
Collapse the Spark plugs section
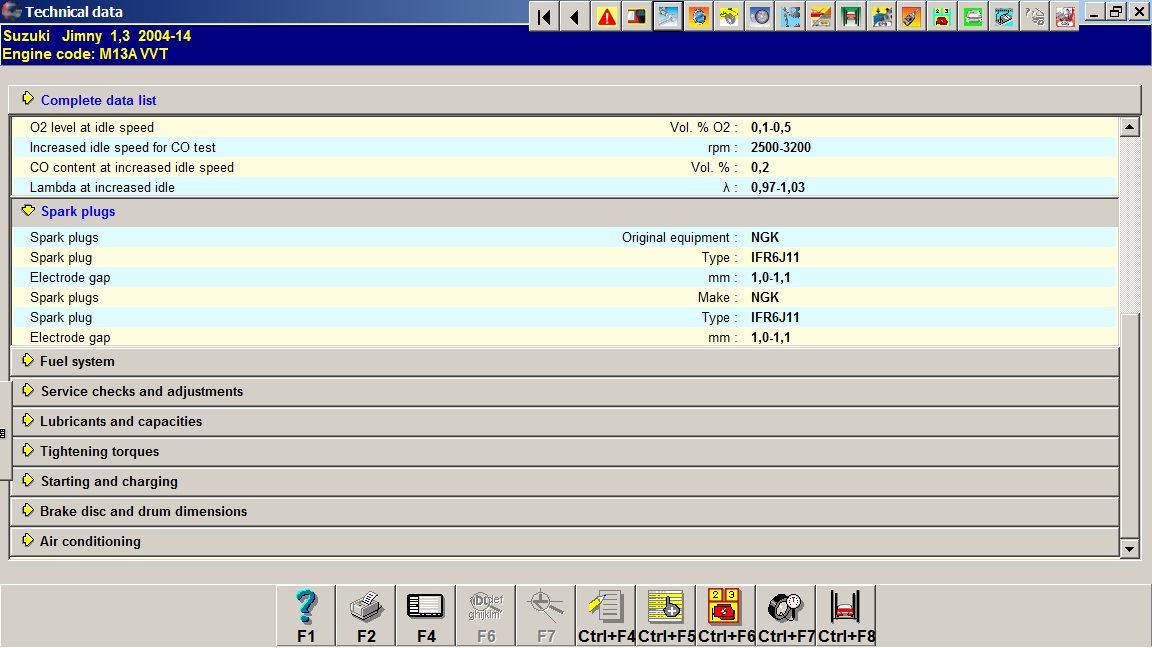pos(77,211)
